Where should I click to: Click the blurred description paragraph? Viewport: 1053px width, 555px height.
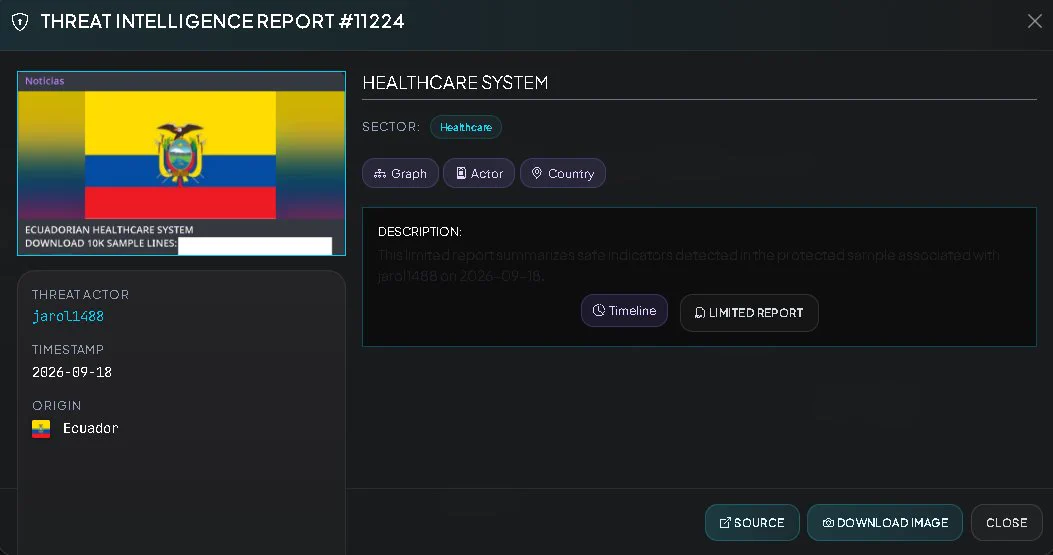point(688,265)
